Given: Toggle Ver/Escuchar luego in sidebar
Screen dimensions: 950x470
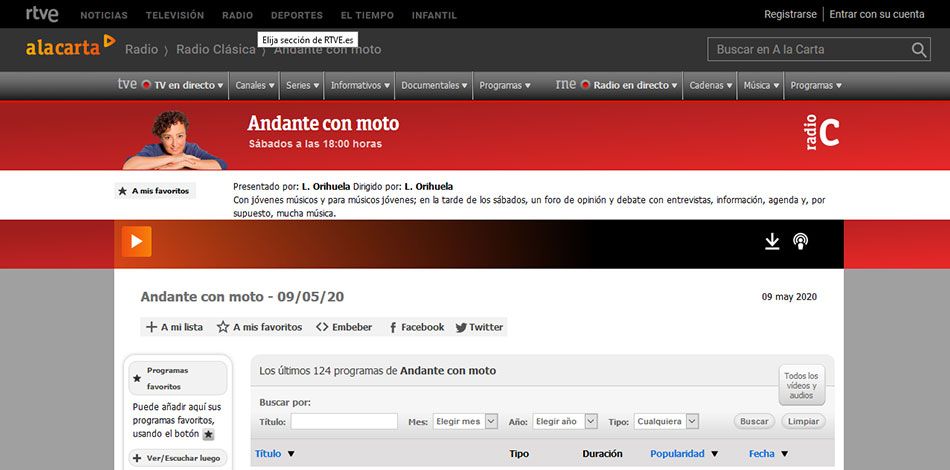Looking at the screenshot, I should pyautogui.click(x=178, y=458).
